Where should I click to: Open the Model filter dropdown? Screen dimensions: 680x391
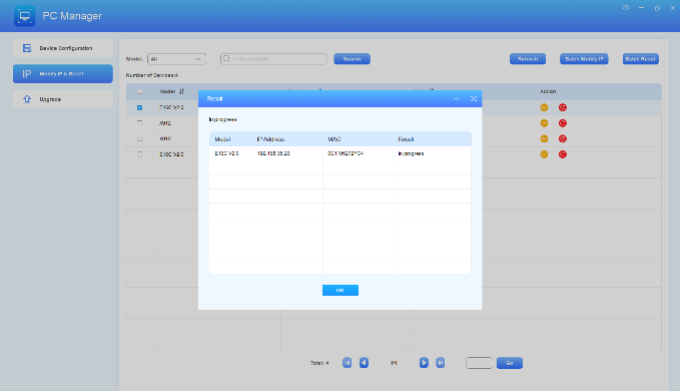coord(177,59)
